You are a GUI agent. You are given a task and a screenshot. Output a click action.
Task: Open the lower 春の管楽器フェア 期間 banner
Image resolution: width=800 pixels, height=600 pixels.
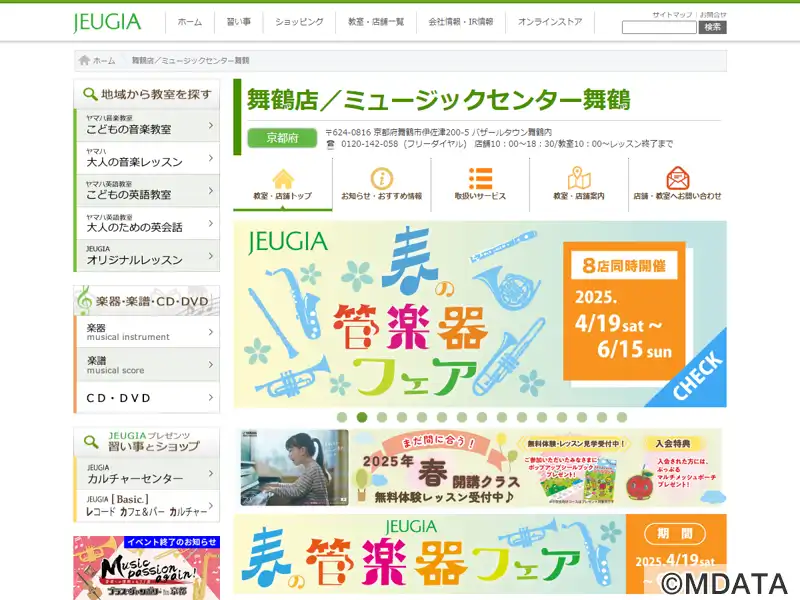pos(480,555)
